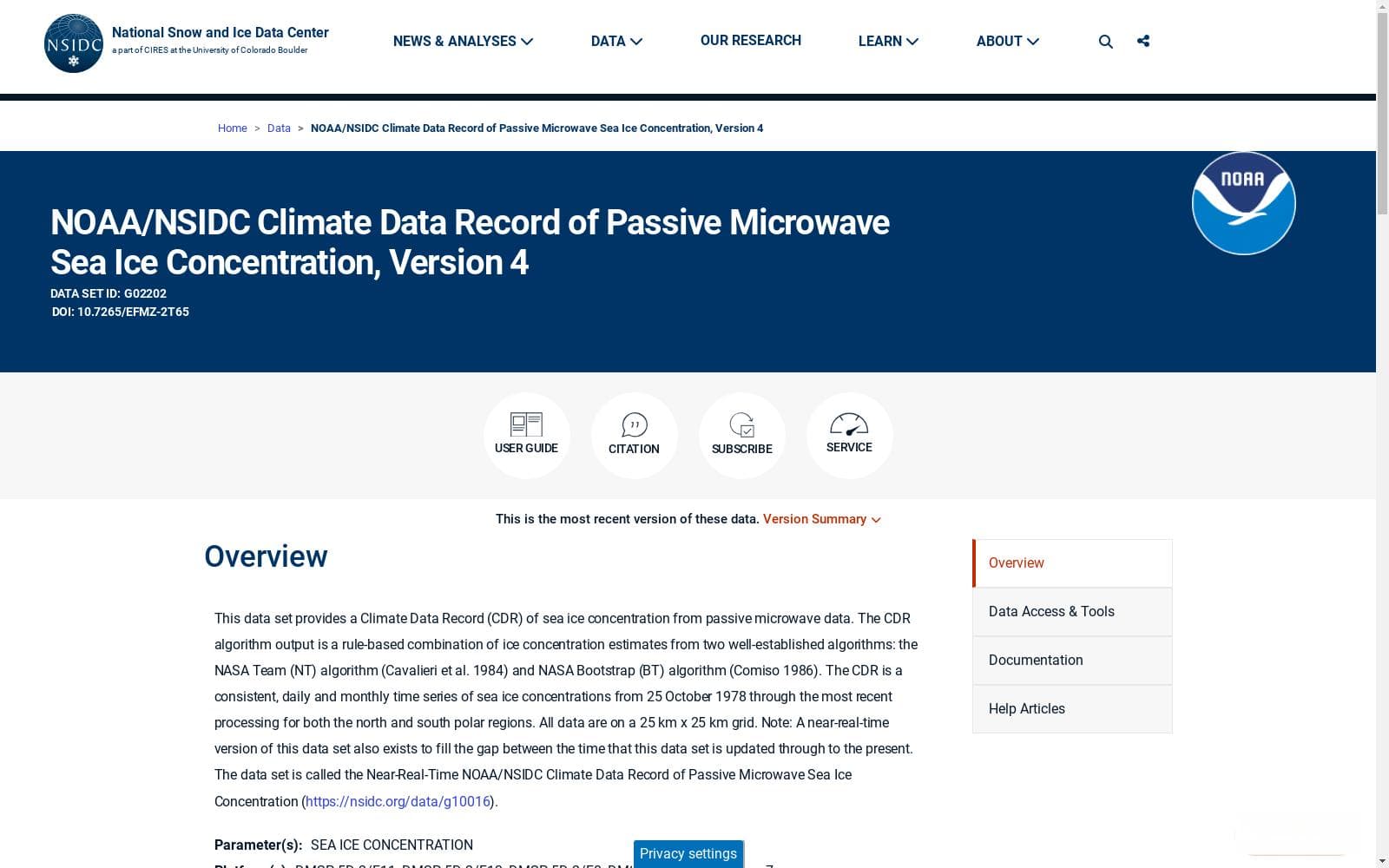Select the Overview sidebar tab
Screen dimensions: 1389x868
point(1072,563)
